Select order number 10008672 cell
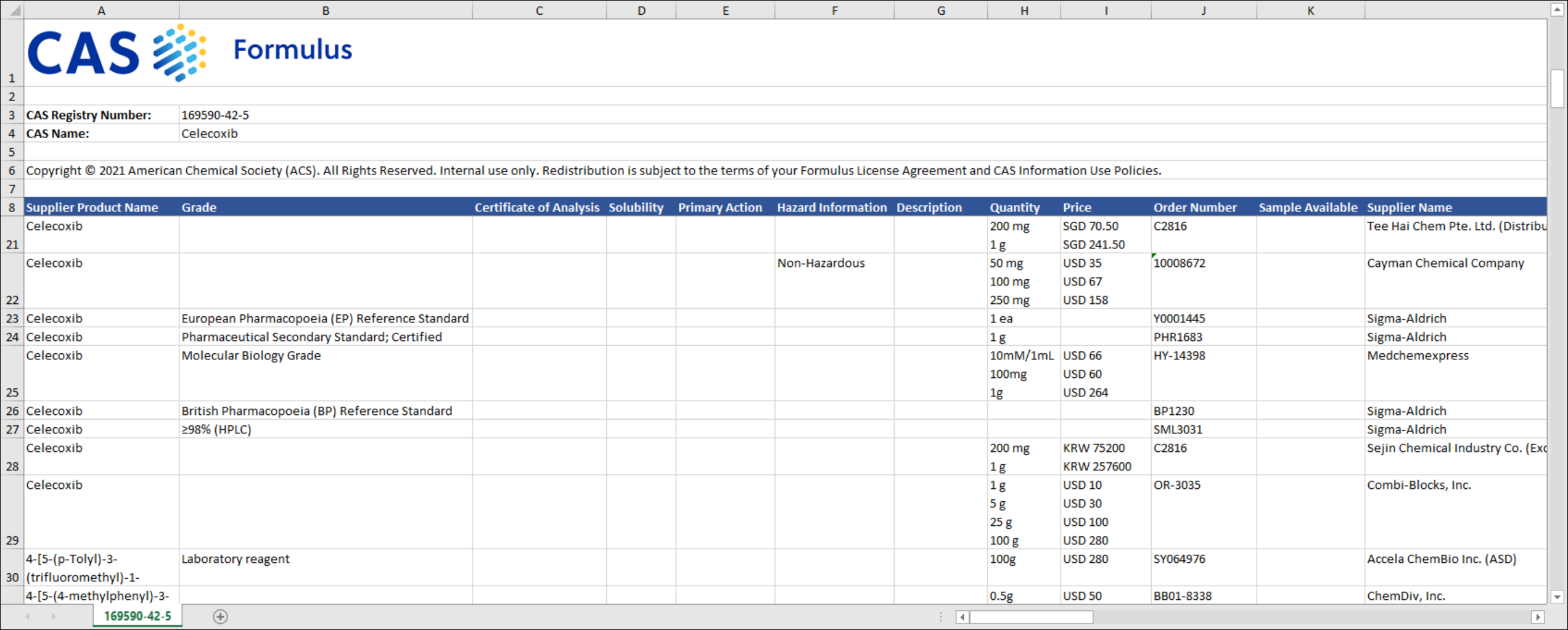The image size is (1568, 630). click(x=1204, y=281)
